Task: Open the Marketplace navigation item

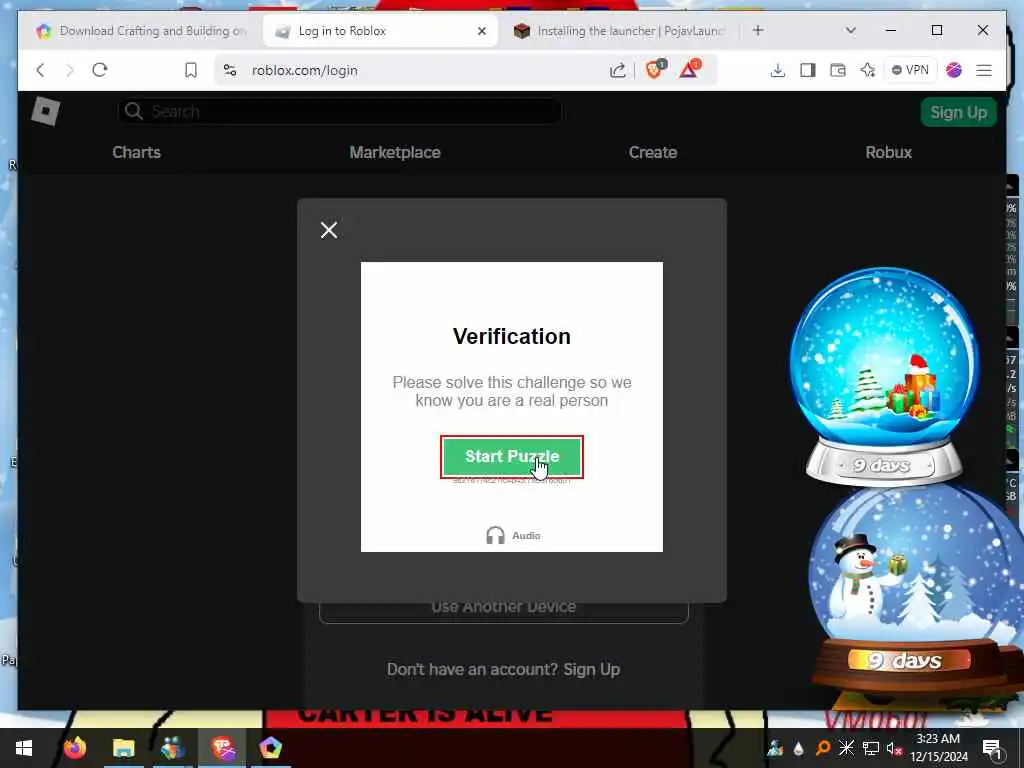Action: (395, 152)
